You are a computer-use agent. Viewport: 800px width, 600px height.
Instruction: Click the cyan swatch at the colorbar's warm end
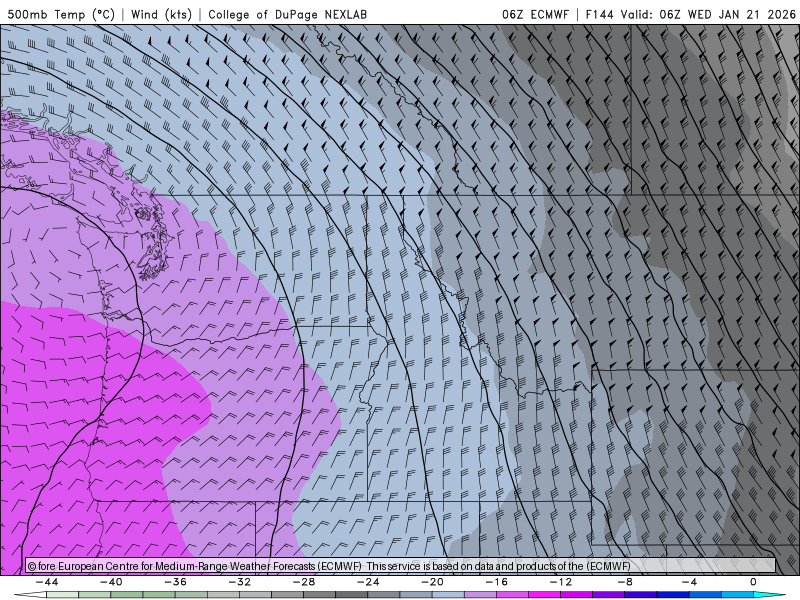click(x=769, y=595)
